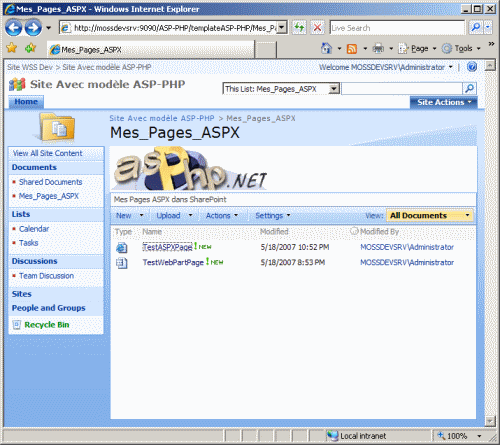Open the Page menu in the command bar
Viewport: 500px width, 445px height.
click(x=418, y=49)
